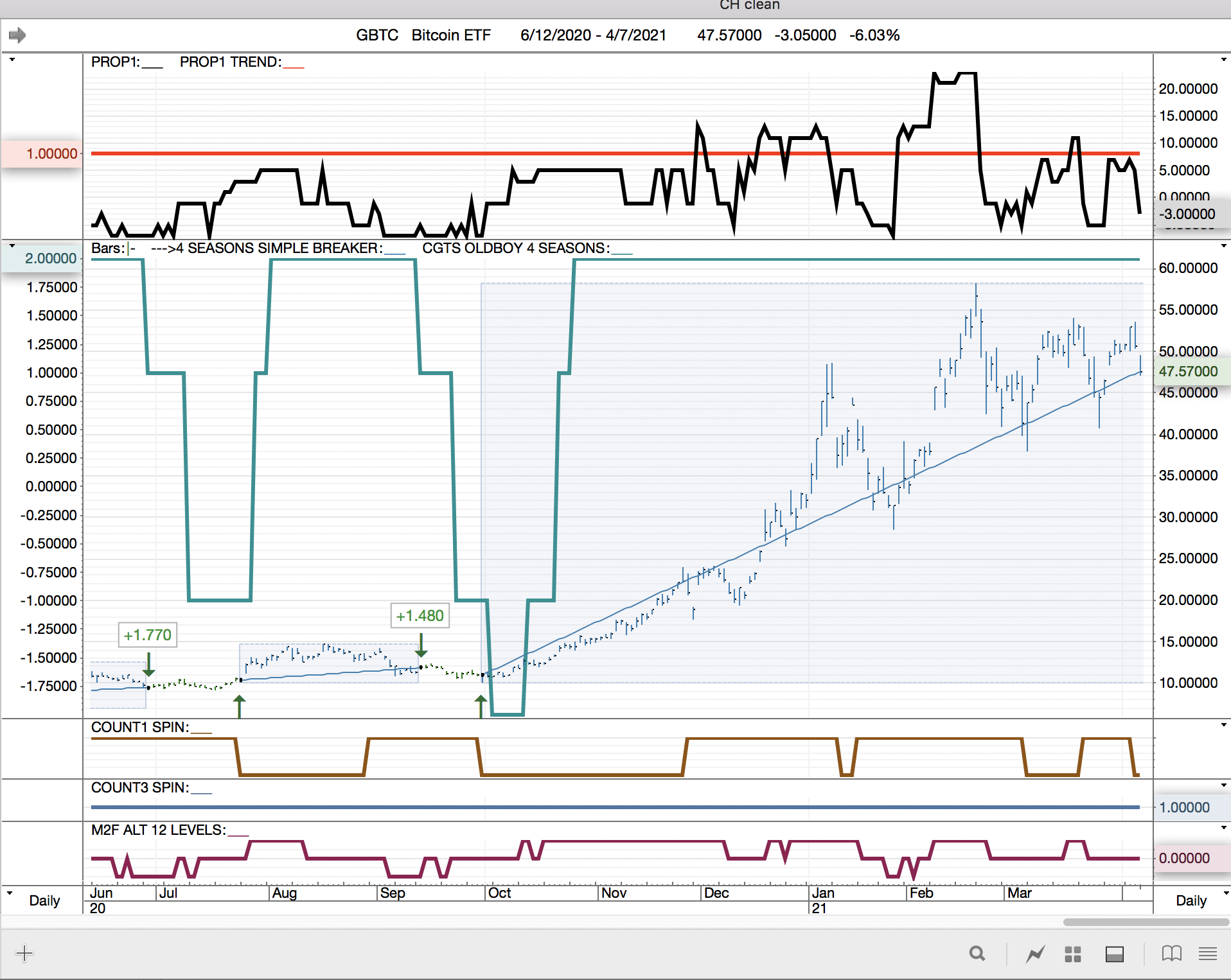Open right corner triangle menu of Bars pane
This screenshot has width=1231, height=980.
tap(1223, 246)
